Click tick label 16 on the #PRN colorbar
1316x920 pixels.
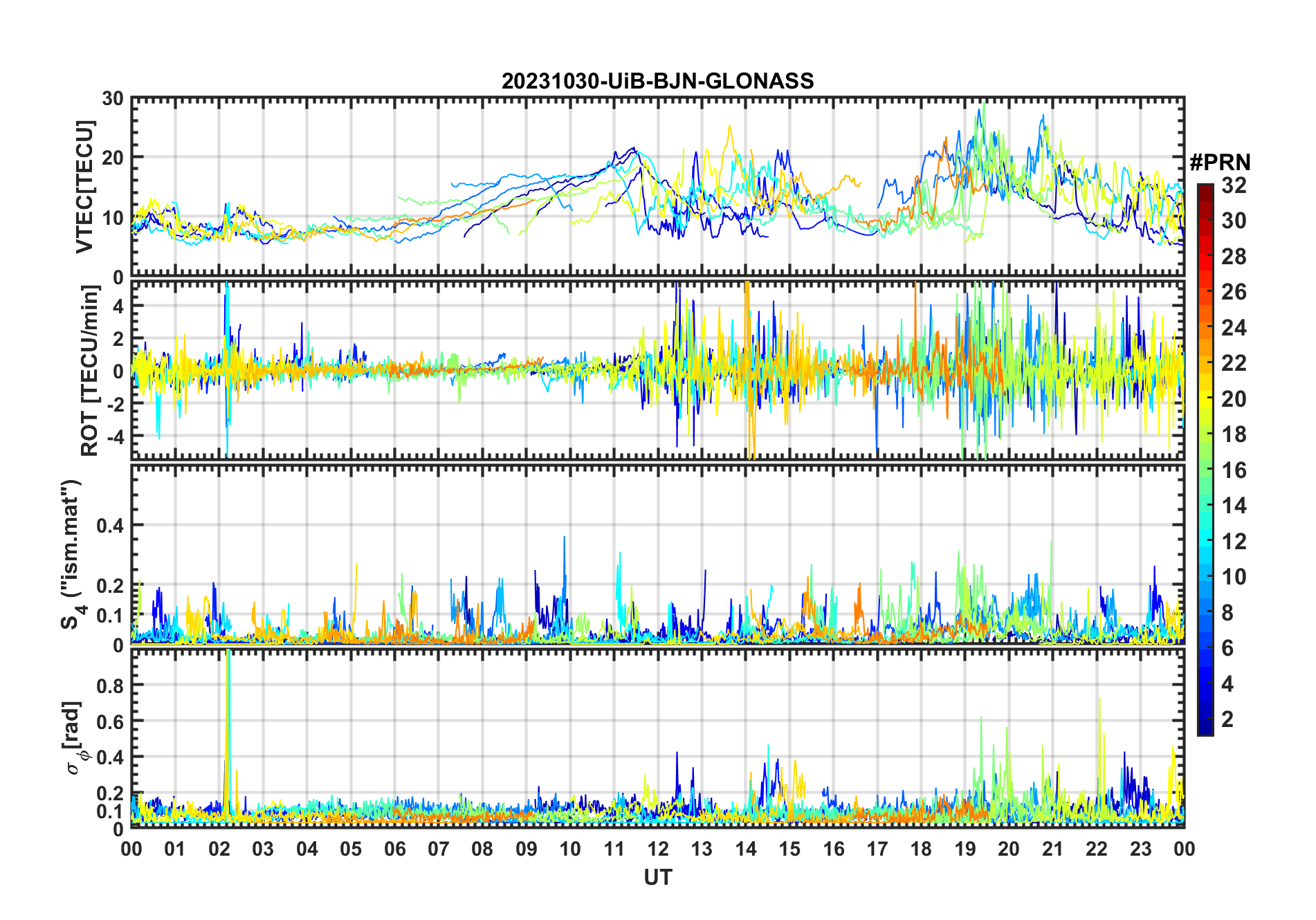tap(1234, 470)
